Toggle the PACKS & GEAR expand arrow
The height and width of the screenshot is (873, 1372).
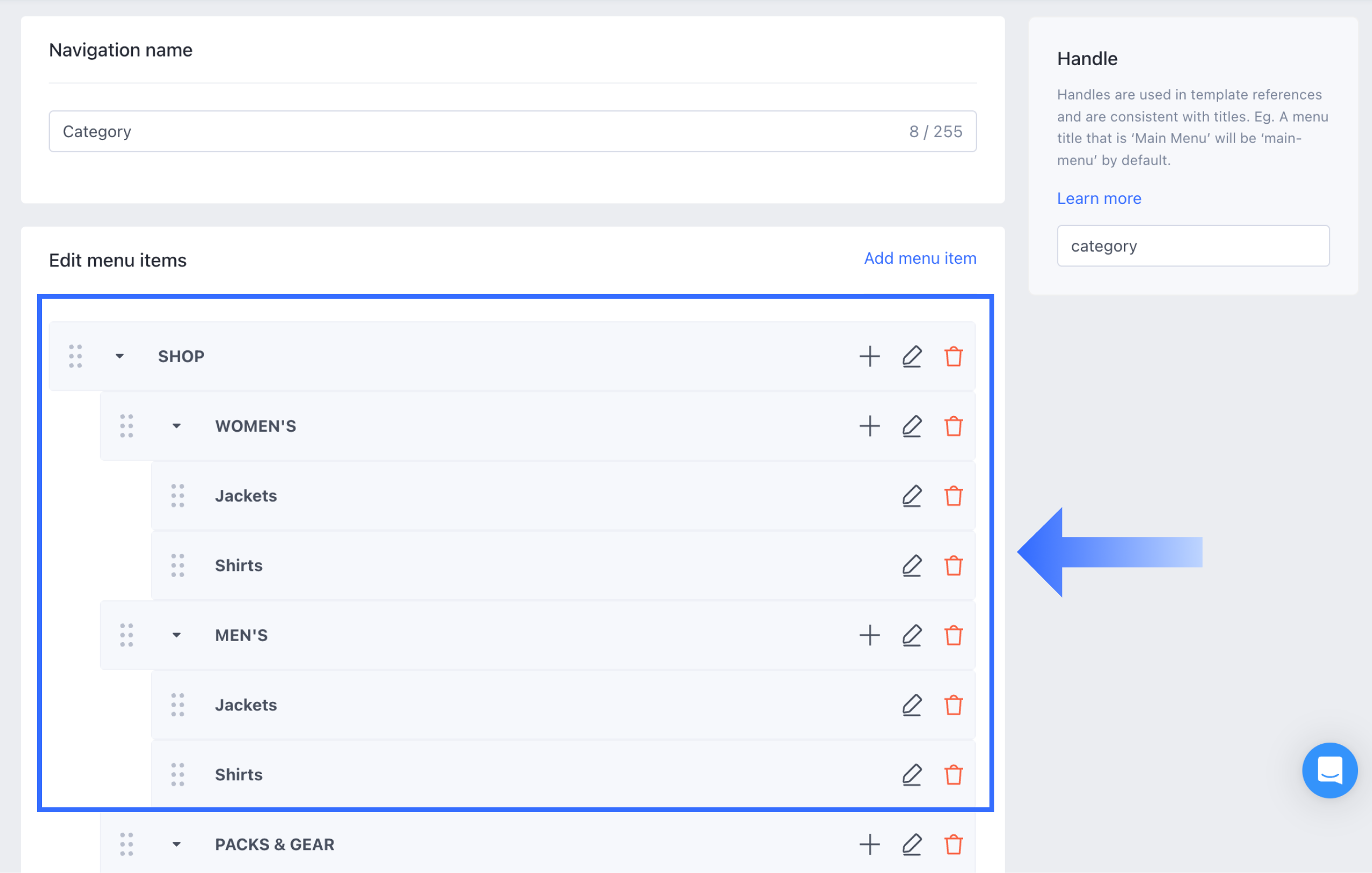tap(176, 844)
